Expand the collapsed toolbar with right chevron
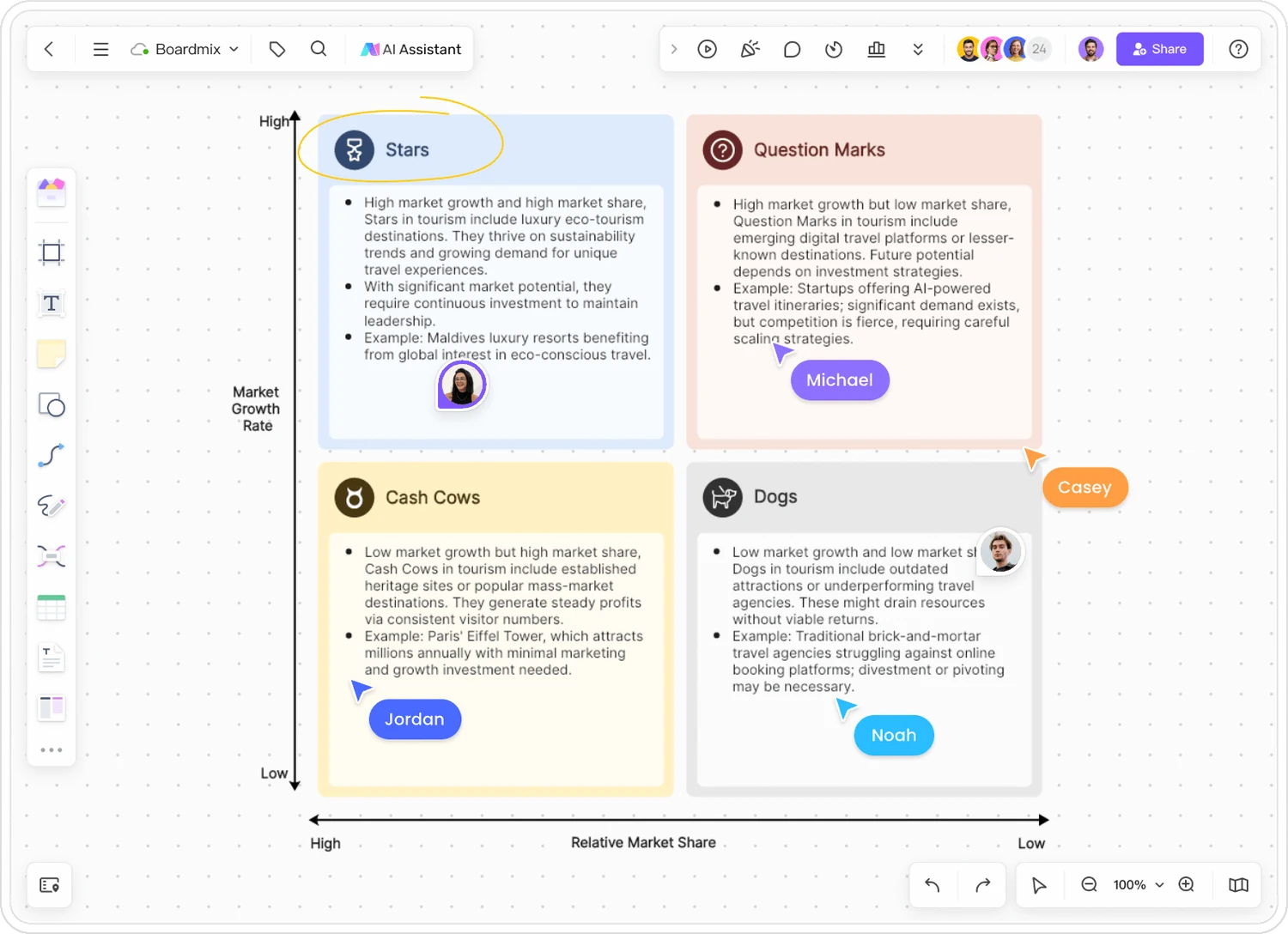The image size is (1288, 934). pos(674,50)
